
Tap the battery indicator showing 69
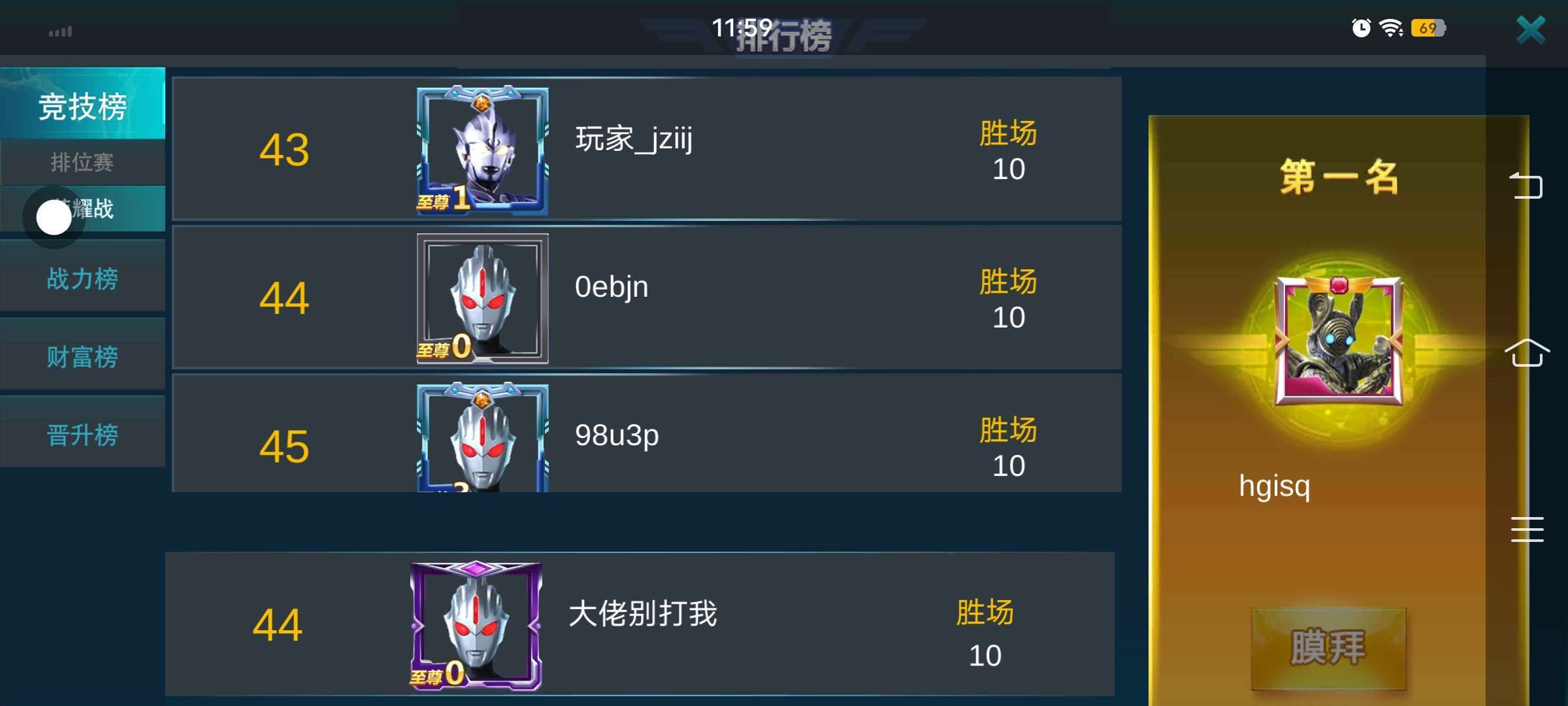tap(1428, 28)
